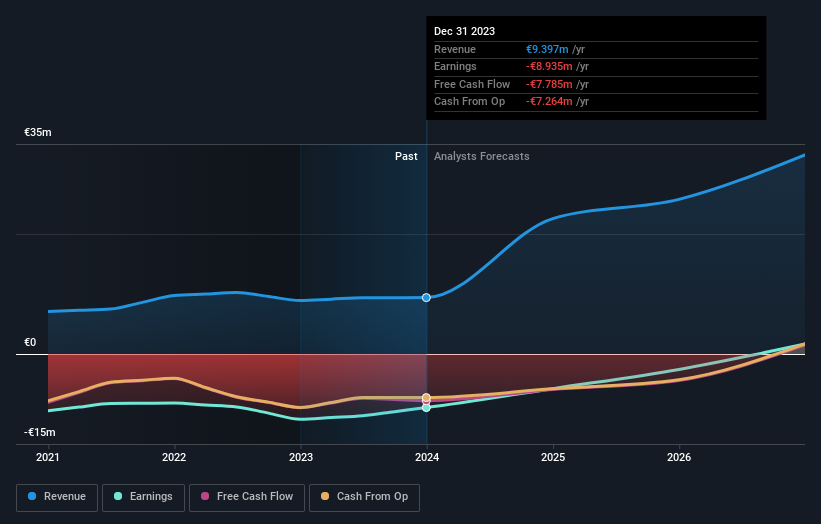This screenshot has width=821, height=524.
Task: Click the Revenue row label in tooltip
Action: tap(454, 49)
